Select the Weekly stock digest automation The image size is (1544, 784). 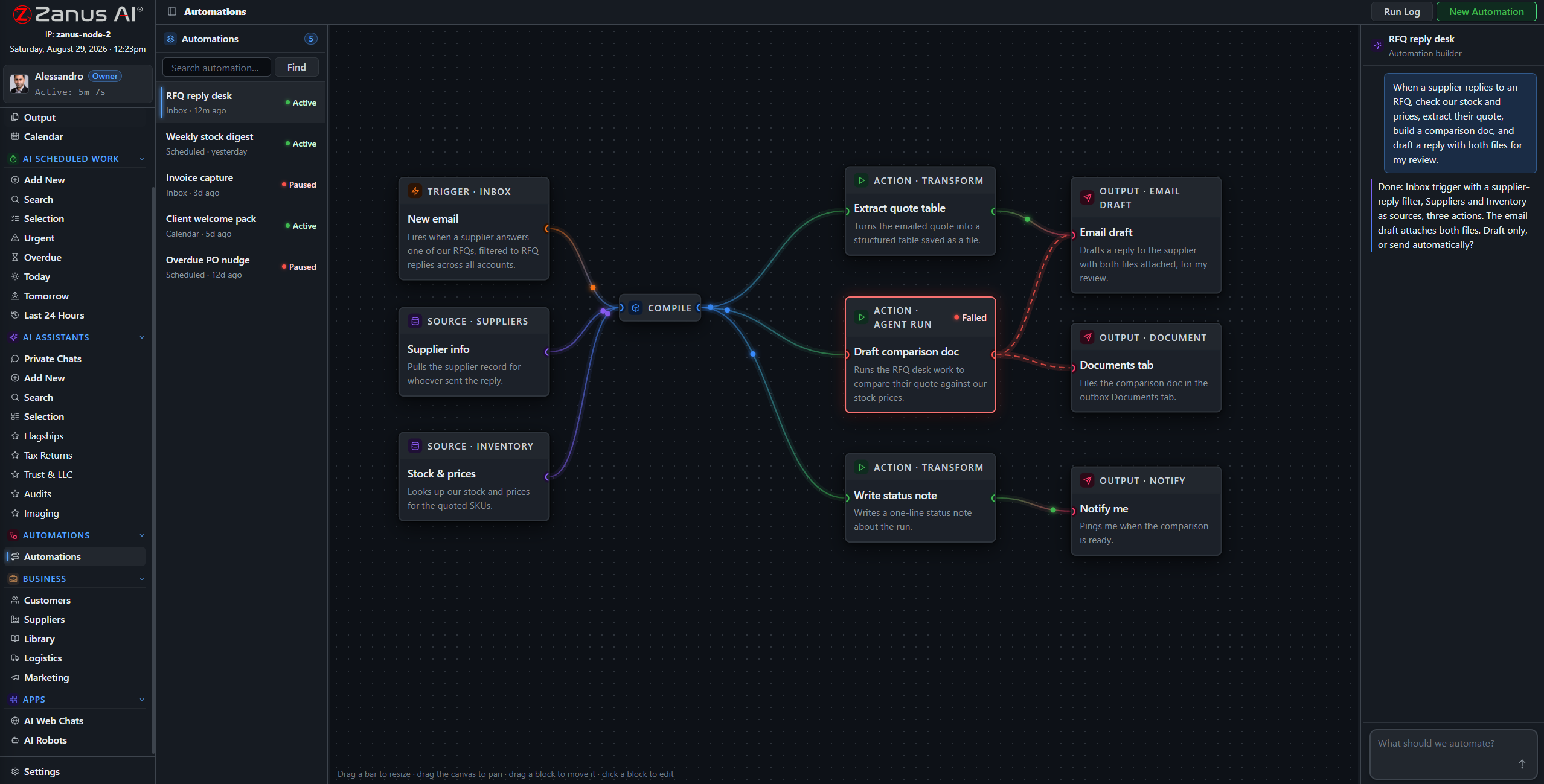(242, 144)
